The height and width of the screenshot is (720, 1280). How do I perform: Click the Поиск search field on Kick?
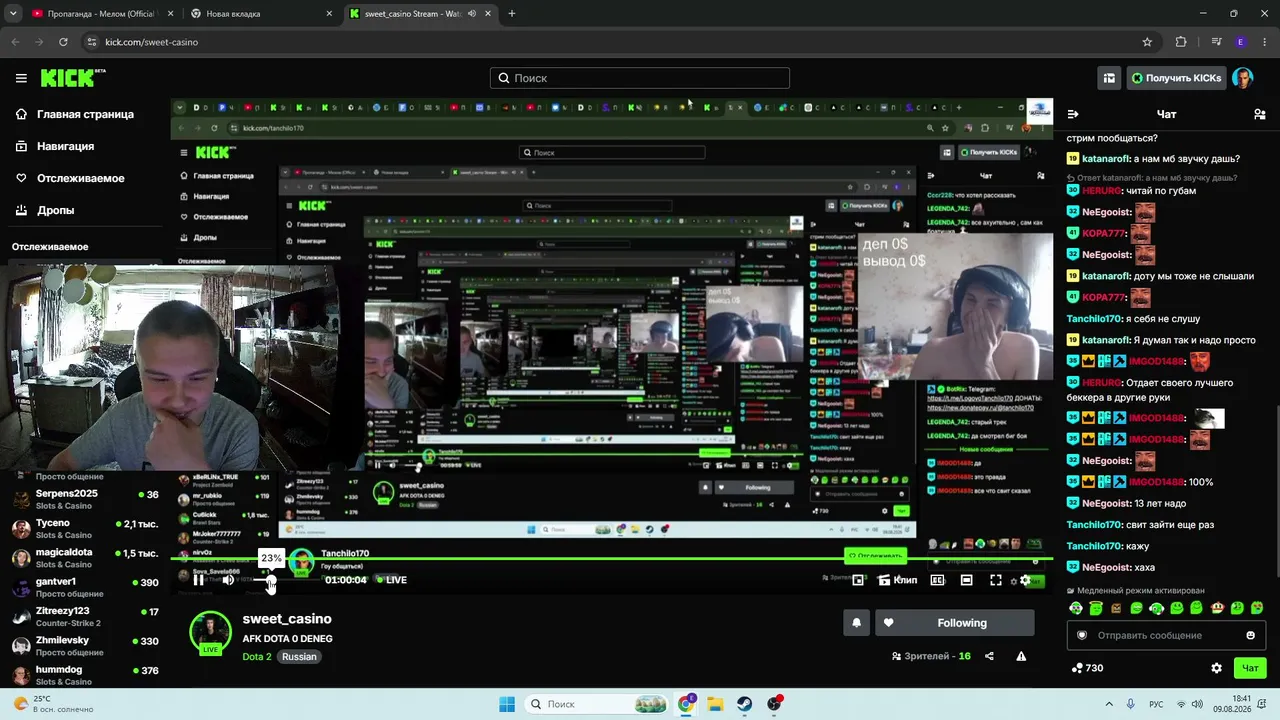[640, 78]
